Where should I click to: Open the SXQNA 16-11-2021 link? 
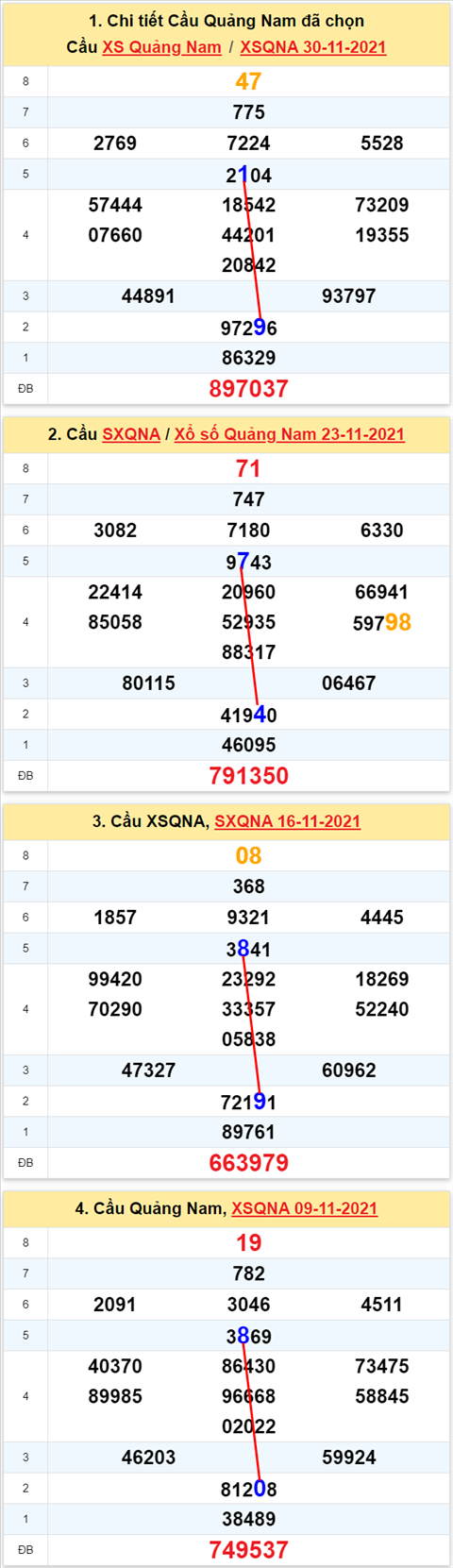tap(288, 821)
